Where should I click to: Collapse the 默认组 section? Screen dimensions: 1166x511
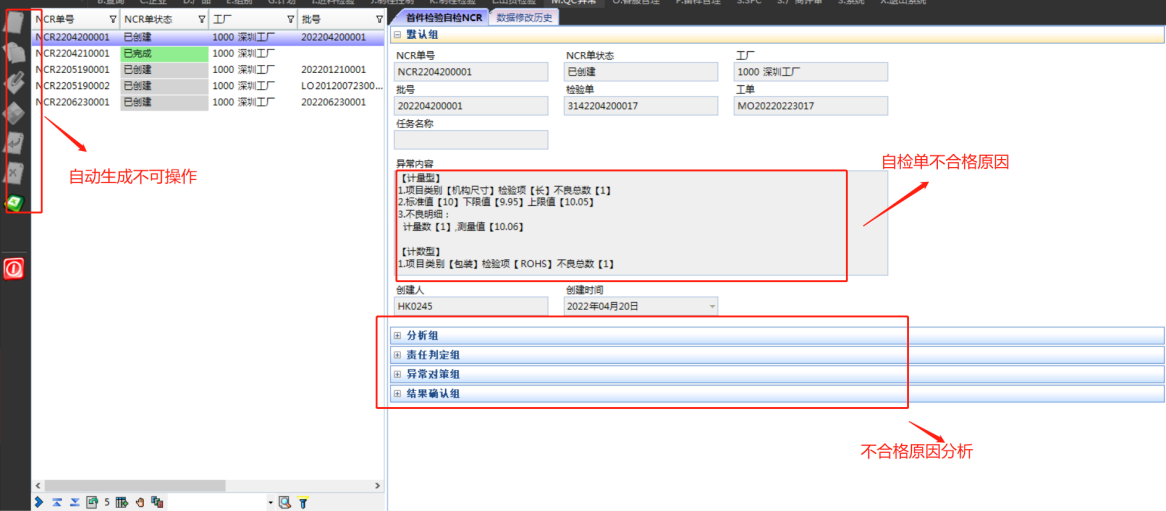click(x=397, y=34)
